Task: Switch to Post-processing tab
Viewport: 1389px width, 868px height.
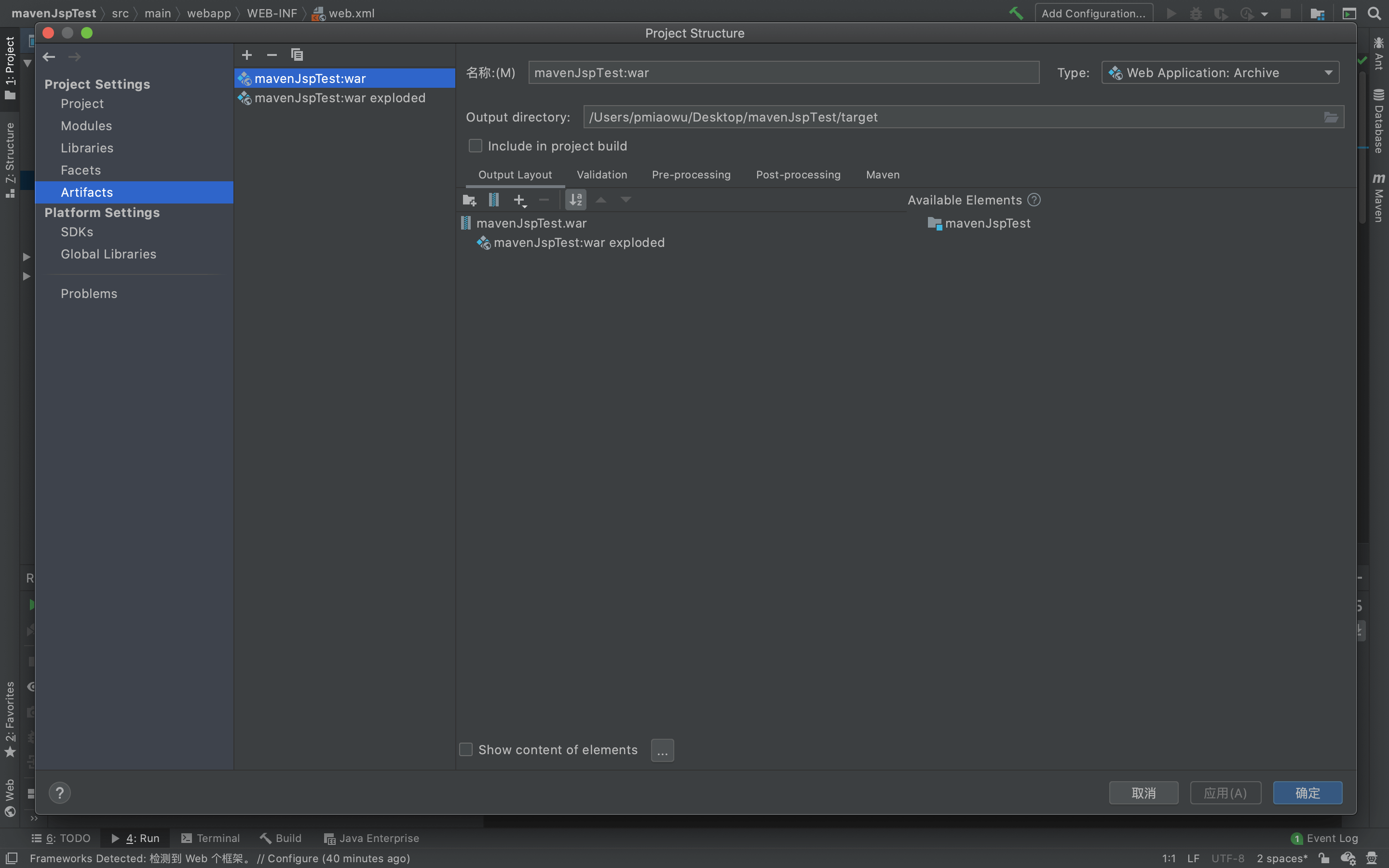Action: (798, 175)
